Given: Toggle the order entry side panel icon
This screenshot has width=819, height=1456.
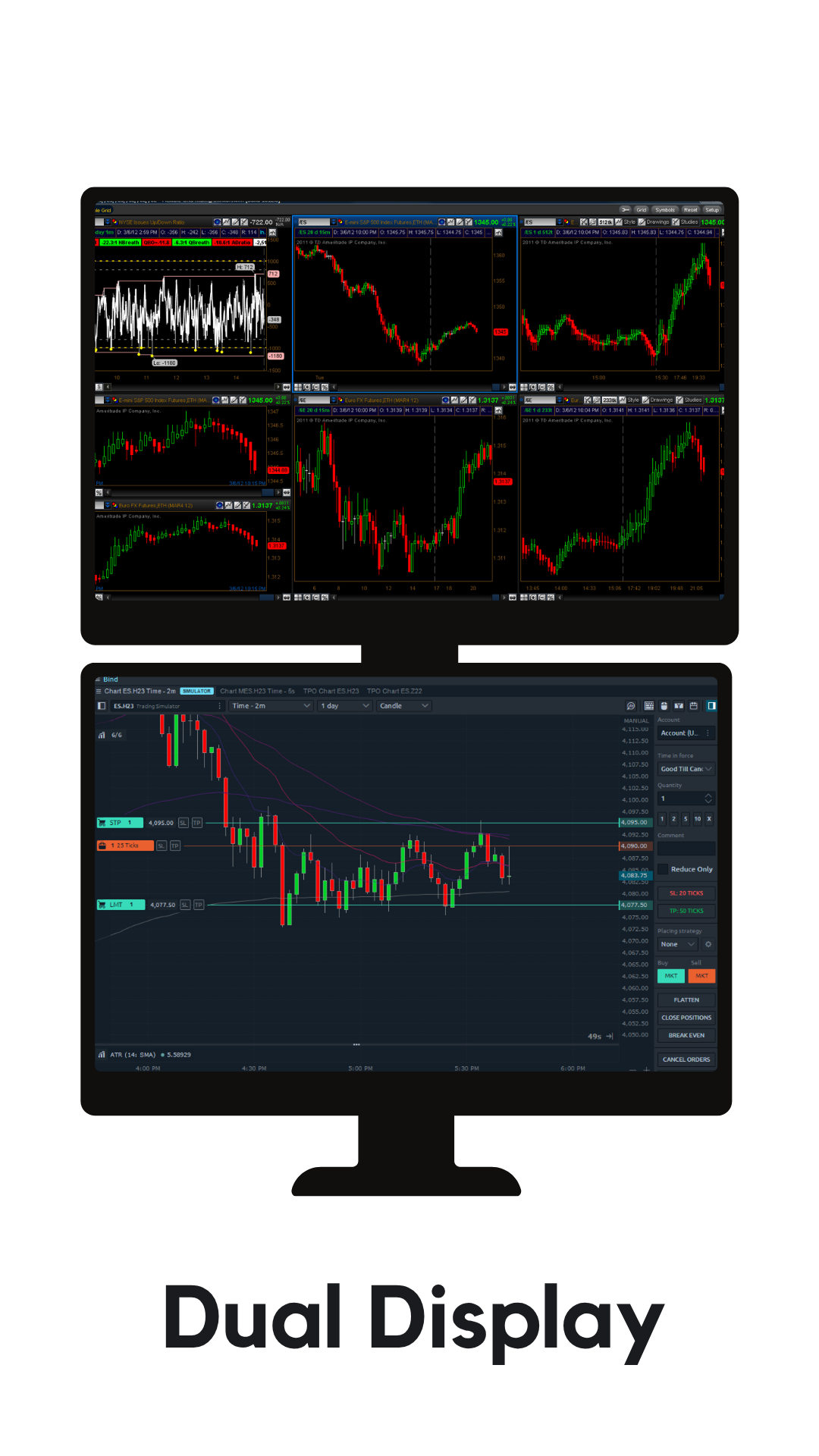Looking at the screenshot, I should click(x=711, y=705).
